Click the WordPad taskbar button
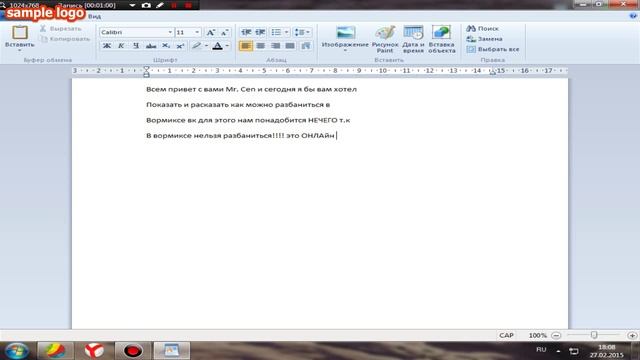Screen dimensions: 640x360 point(171,351)
